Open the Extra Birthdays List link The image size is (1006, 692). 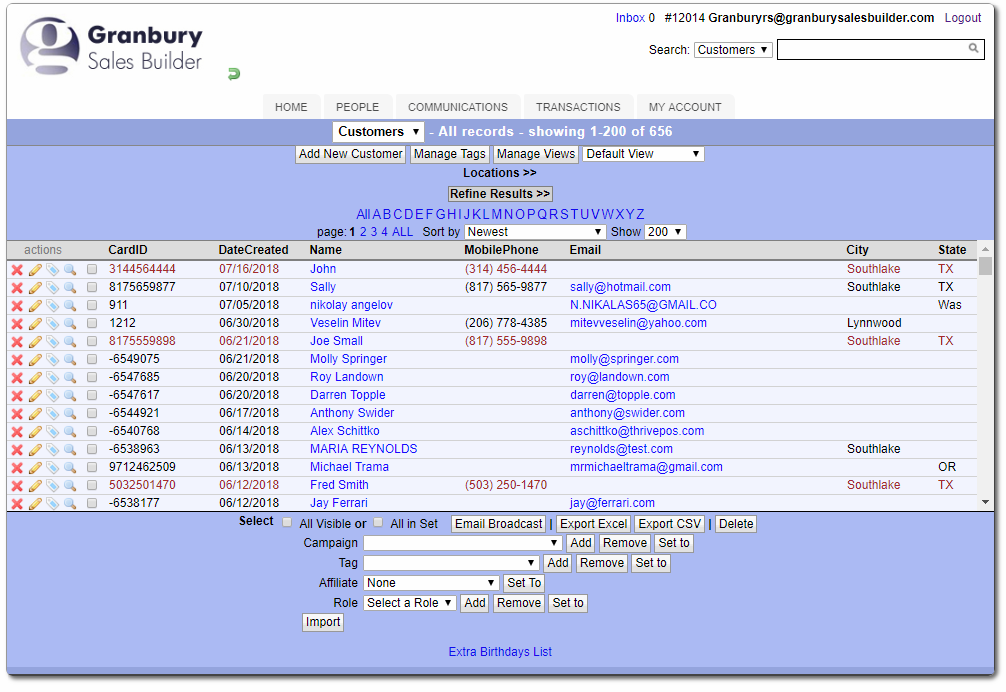[x=500, y=652]
